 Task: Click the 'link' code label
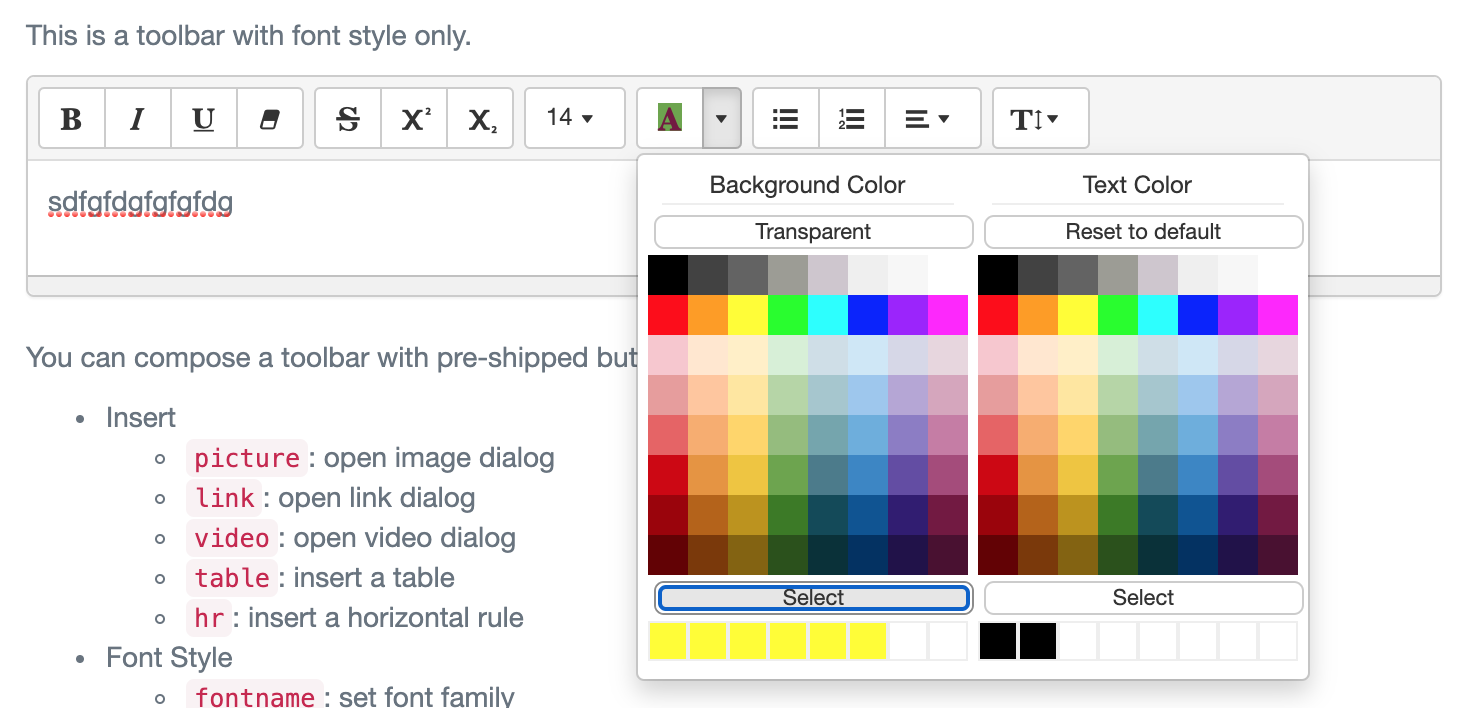[224, 498]
